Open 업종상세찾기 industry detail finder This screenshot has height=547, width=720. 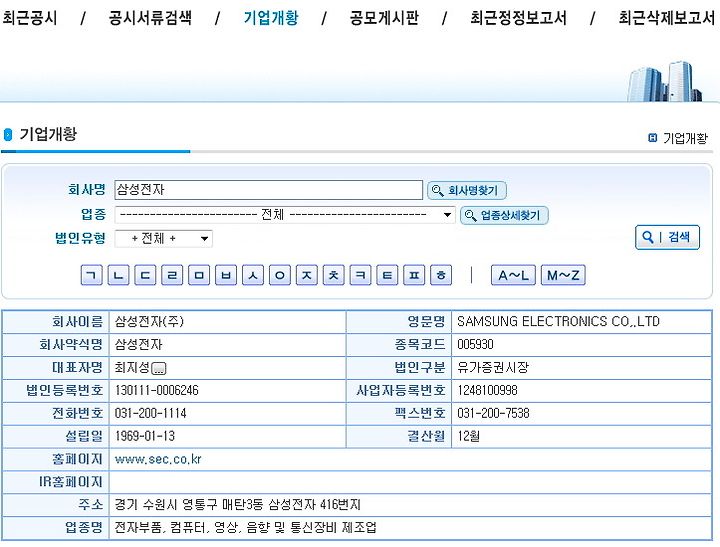504,215
